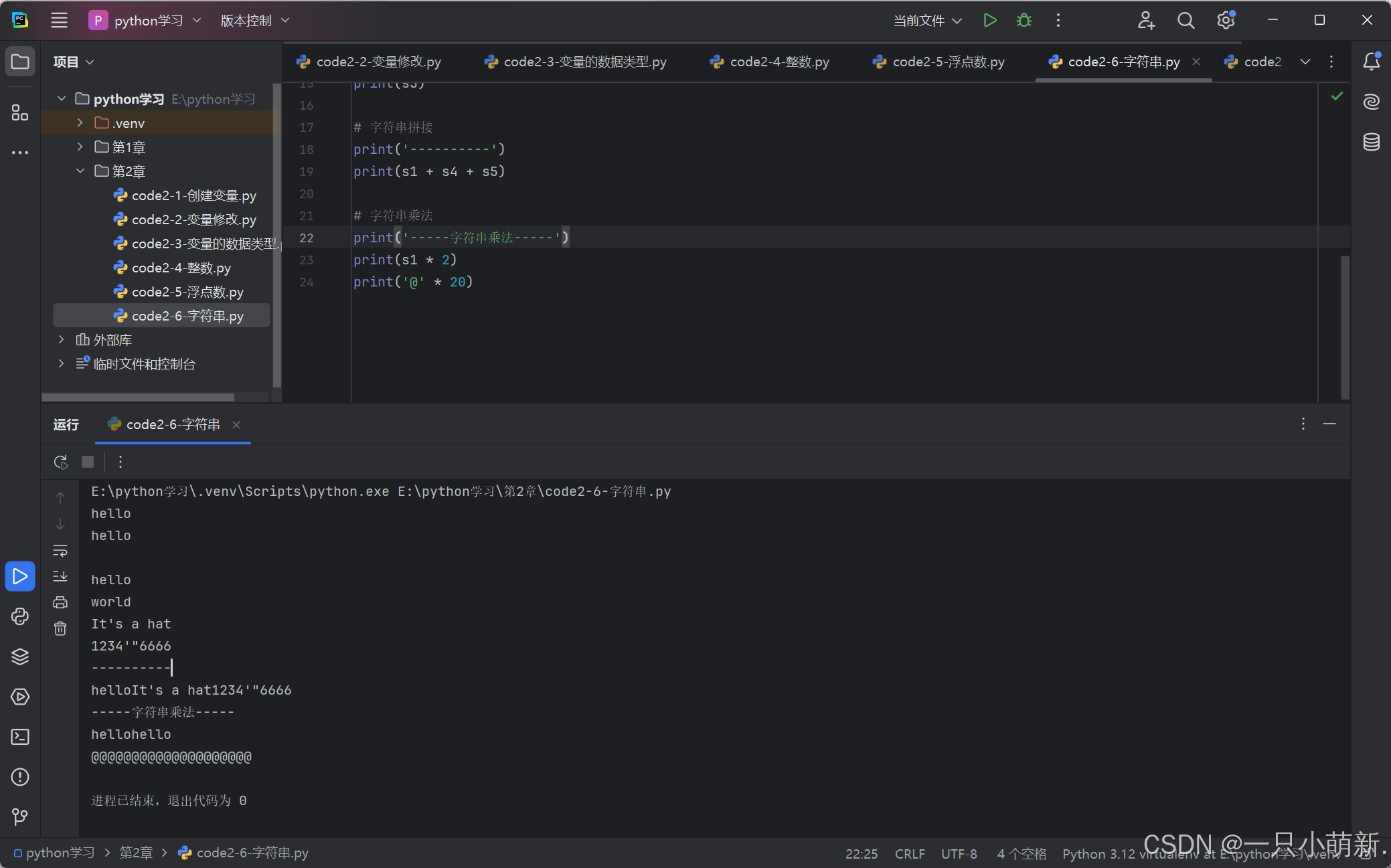Screen dimensions: 1391x868
Task: Open the Git version control tool window
Action: tap(20, 816)
